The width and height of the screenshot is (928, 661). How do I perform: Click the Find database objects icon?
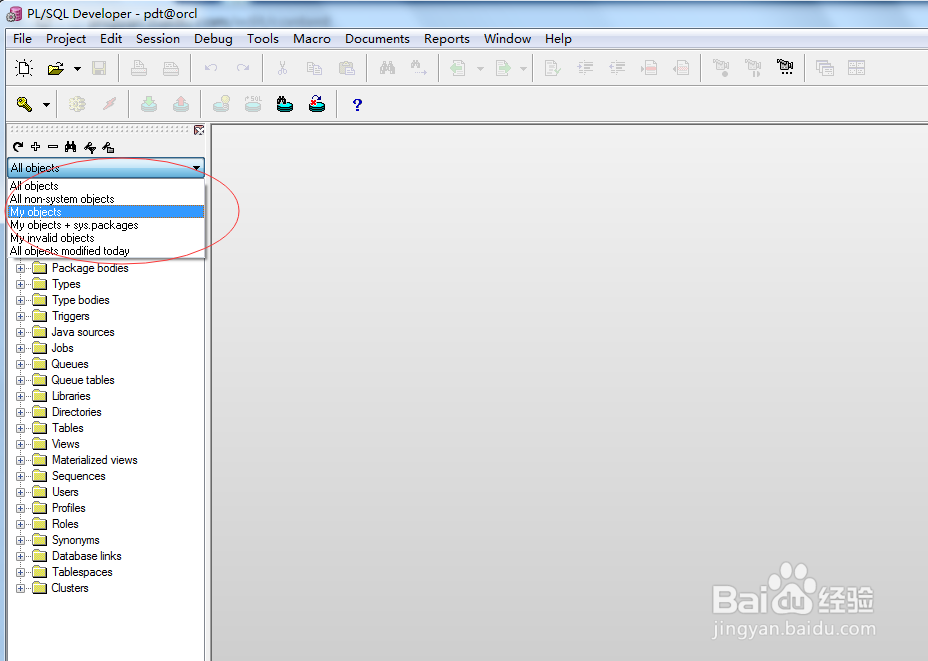click(285, 105)
